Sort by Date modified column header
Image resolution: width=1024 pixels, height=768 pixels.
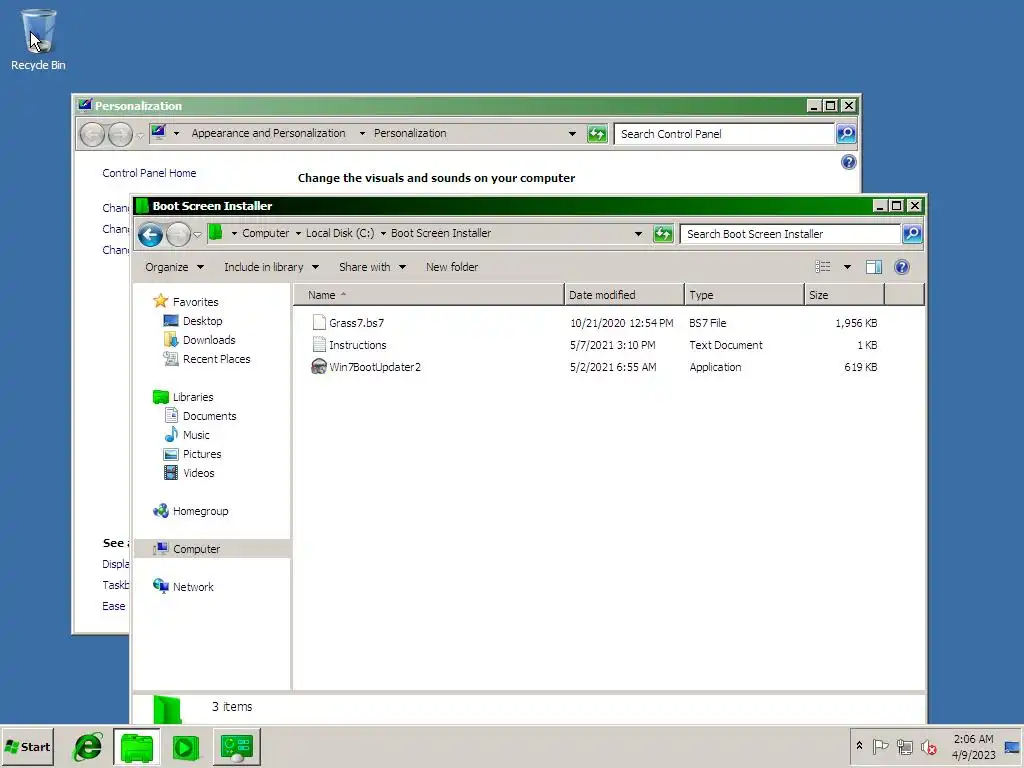(624, 295)
